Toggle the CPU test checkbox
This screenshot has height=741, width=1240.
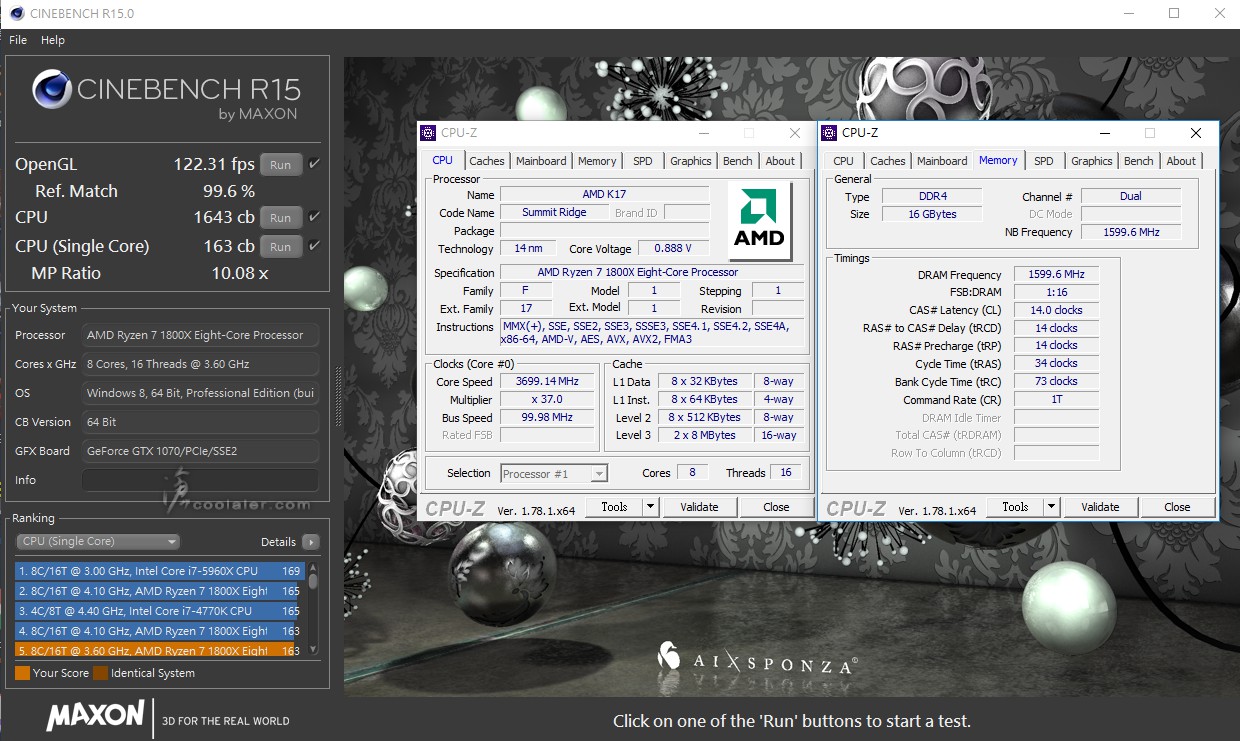(x=314, y=217)
